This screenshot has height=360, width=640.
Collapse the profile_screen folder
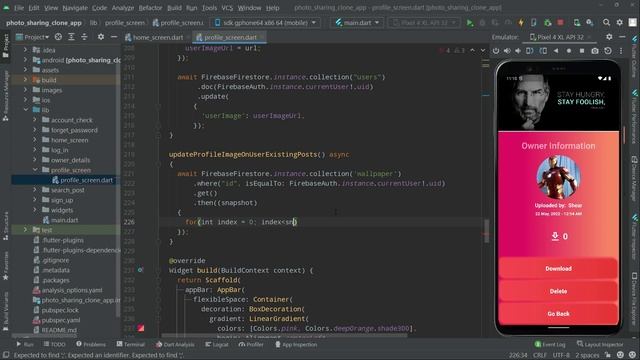pyautogui.click(x=35, y=170)
